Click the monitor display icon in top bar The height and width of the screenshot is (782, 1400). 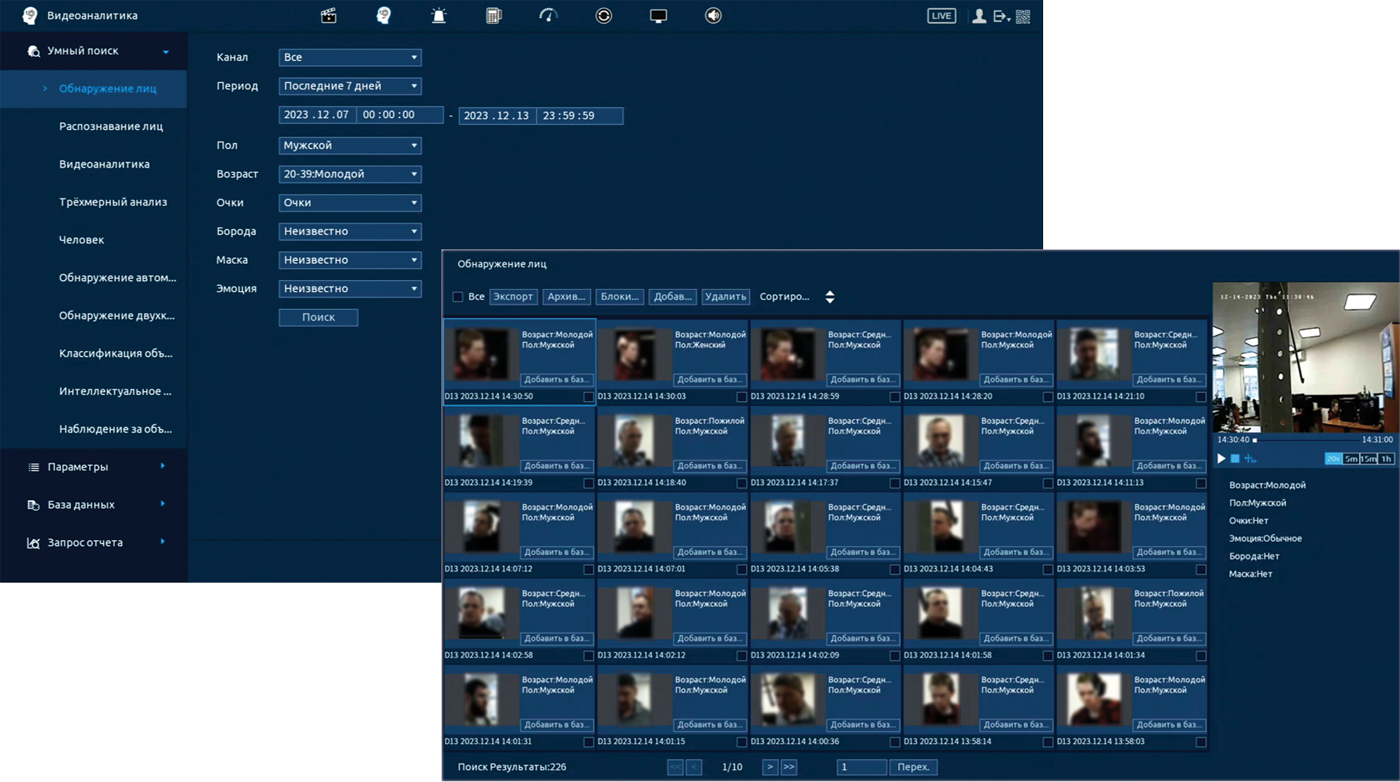click(x=658, y=16)
